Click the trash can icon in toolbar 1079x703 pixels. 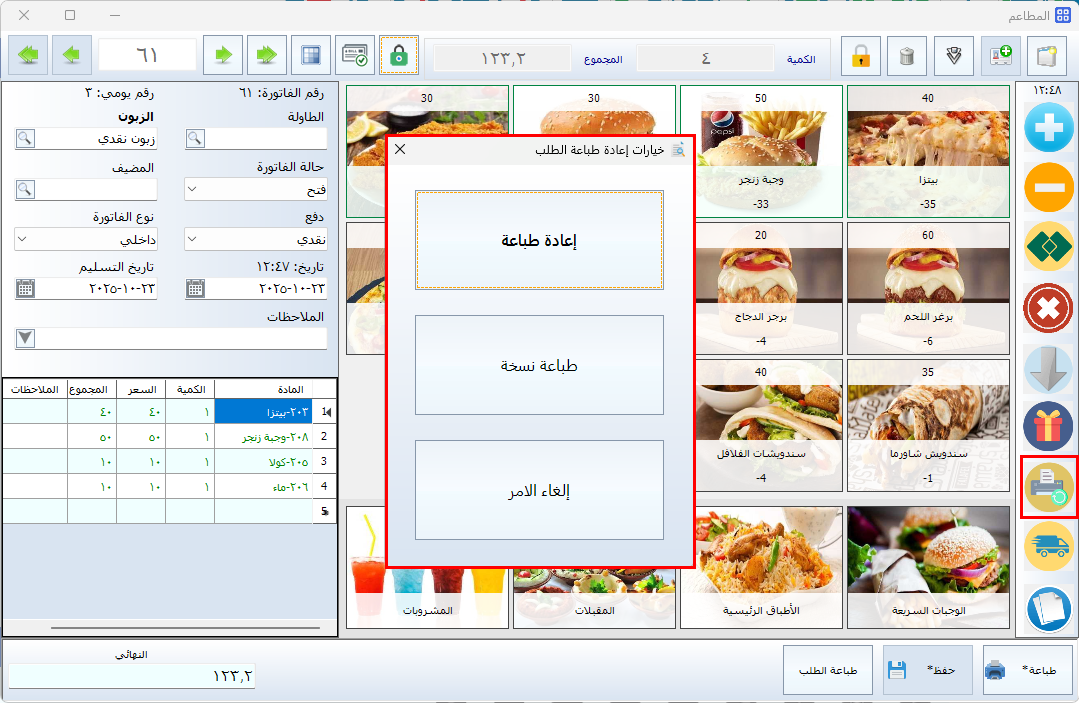(907, 56)
